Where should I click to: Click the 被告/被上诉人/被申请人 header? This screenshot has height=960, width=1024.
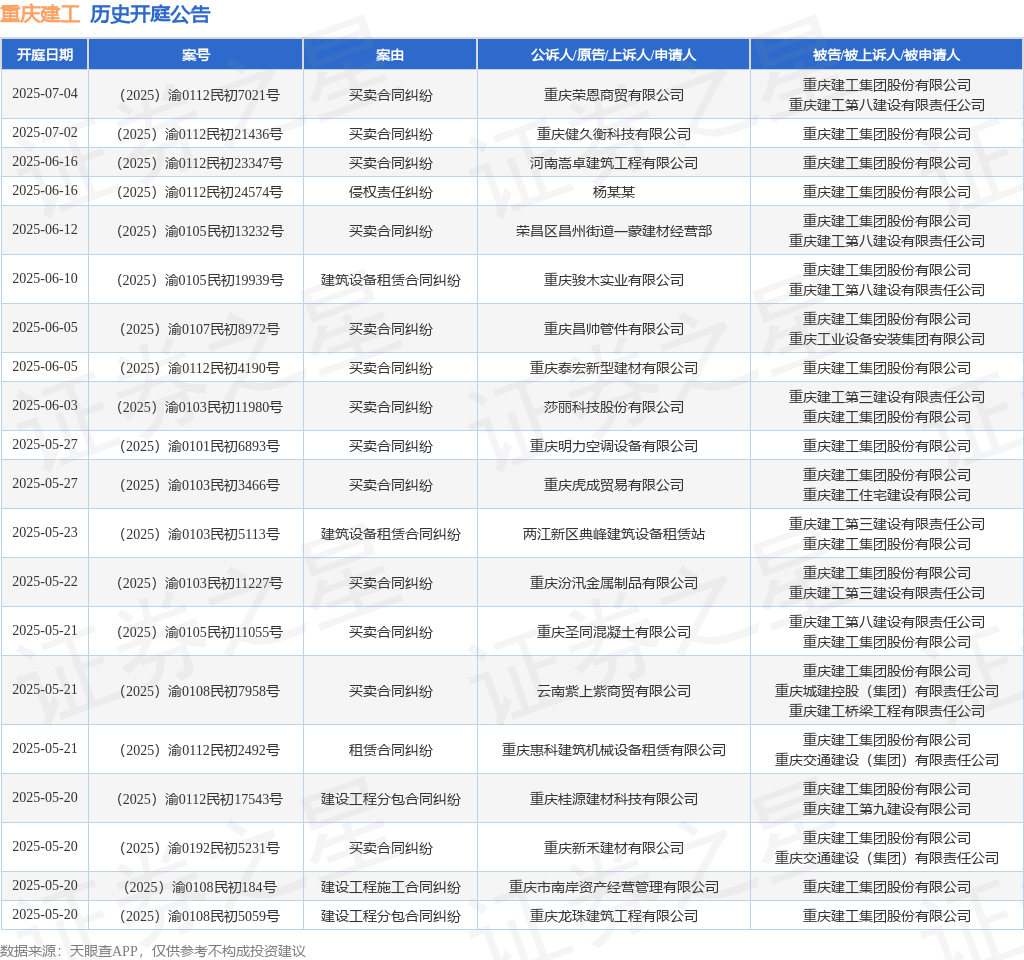pos(886,55)
